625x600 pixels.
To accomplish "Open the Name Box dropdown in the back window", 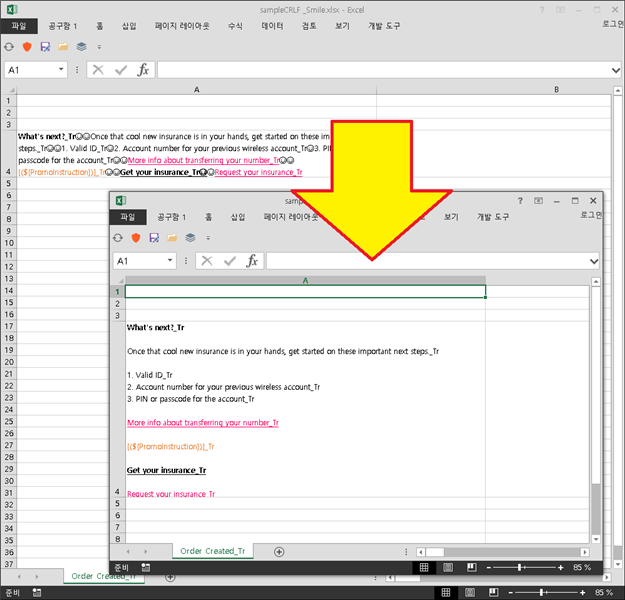I will point(61,69).
